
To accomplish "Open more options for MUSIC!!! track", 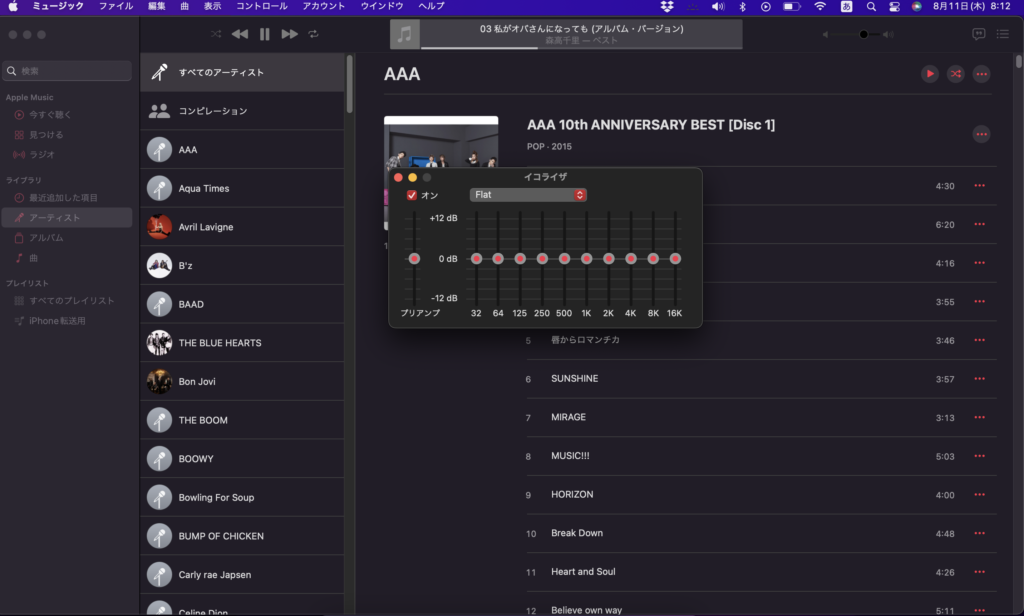I will pyautogui.click(x=980, y=456).
